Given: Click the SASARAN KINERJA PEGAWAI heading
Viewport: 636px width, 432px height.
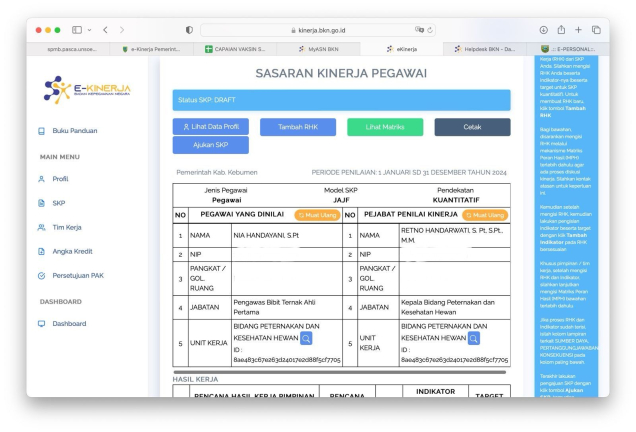Looking at the screenshot, I should (x=341, y=73).
